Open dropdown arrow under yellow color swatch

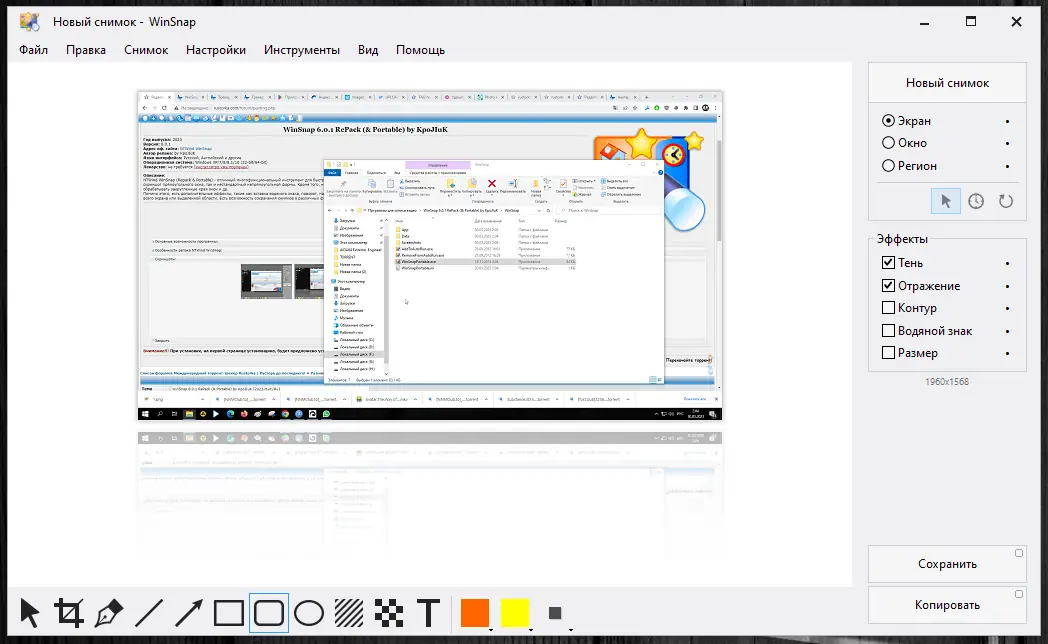(x=531, y=630)
